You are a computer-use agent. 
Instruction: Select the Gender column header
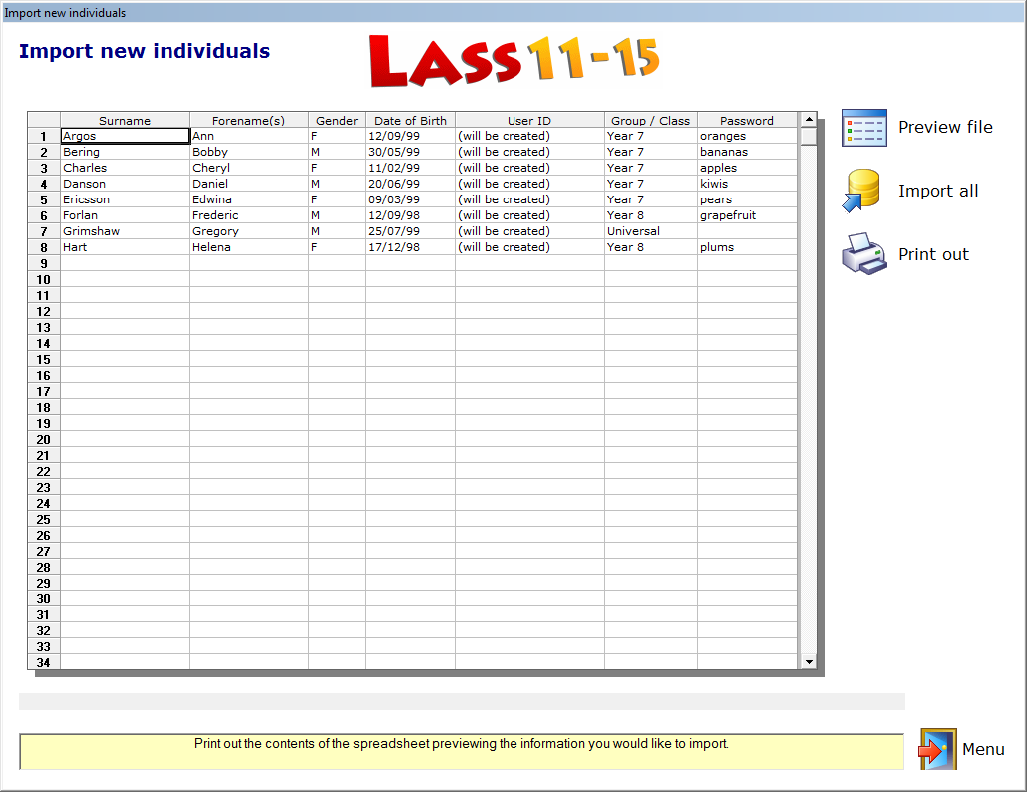pos(337,120)
